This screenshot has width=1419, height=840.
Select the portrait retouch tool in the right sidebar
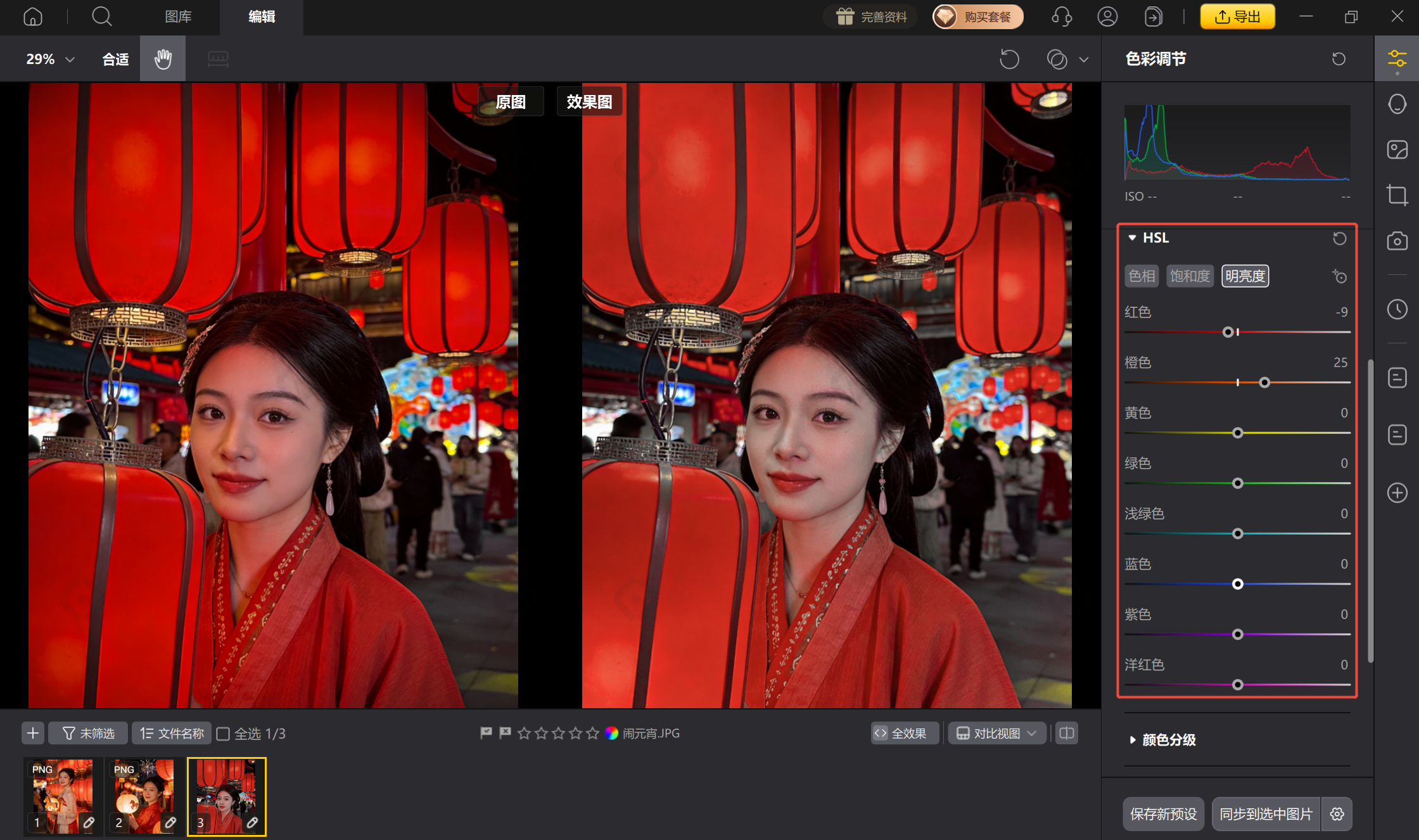1398,104
